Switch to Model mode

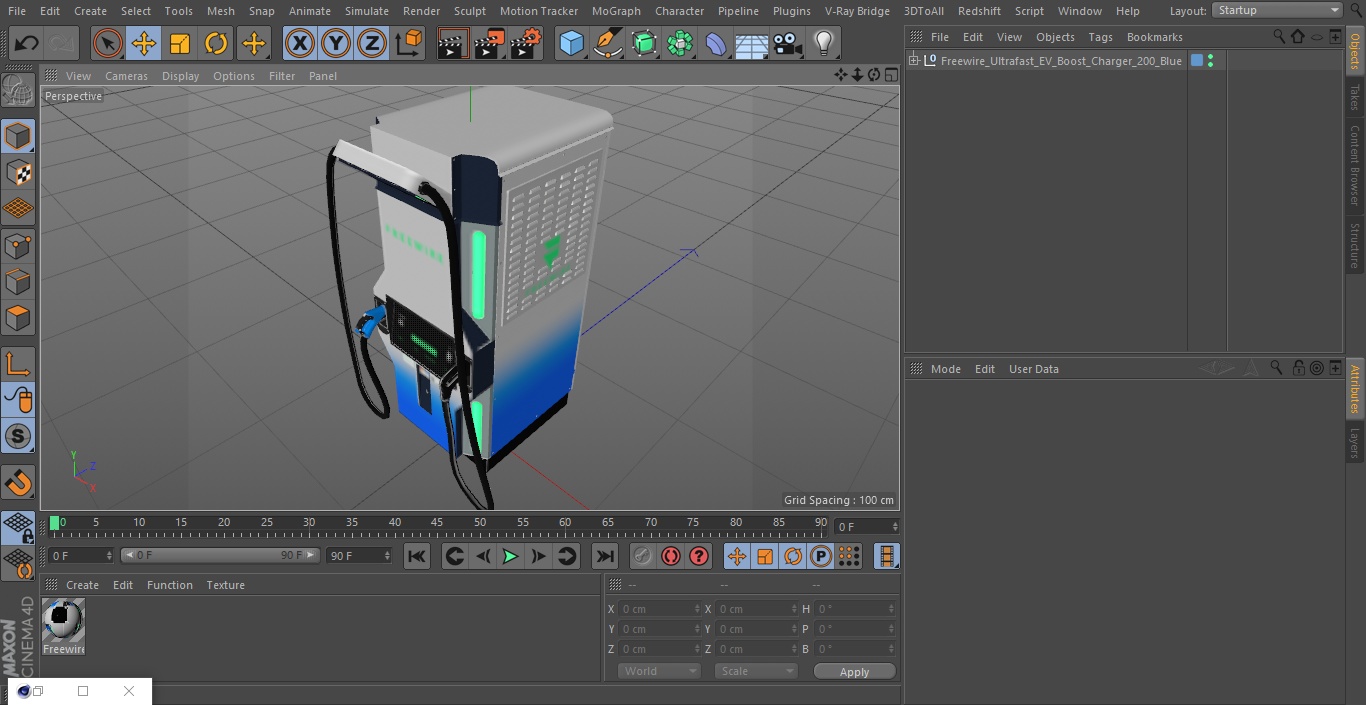18,136
